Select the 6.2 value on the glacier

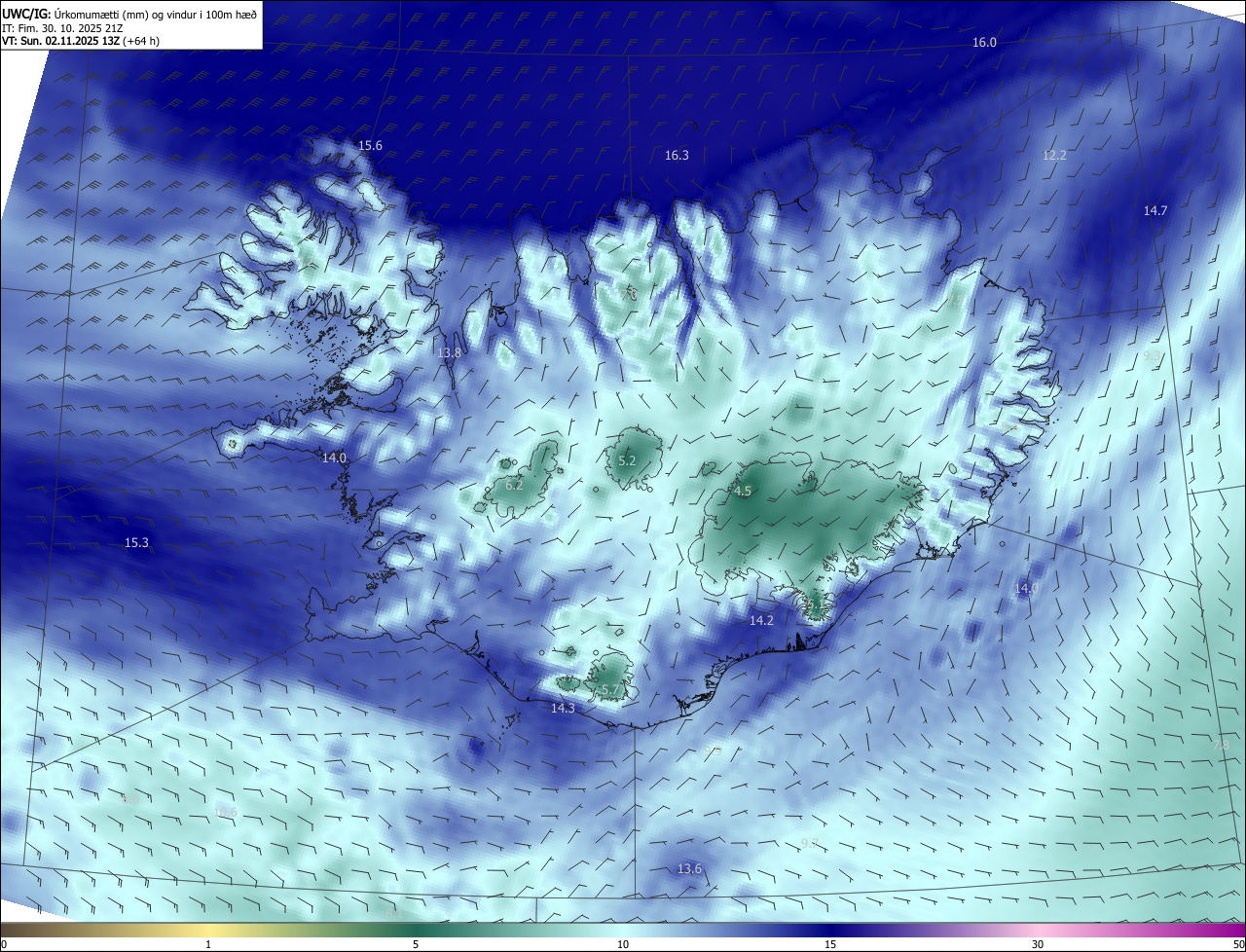pos(514,484)
